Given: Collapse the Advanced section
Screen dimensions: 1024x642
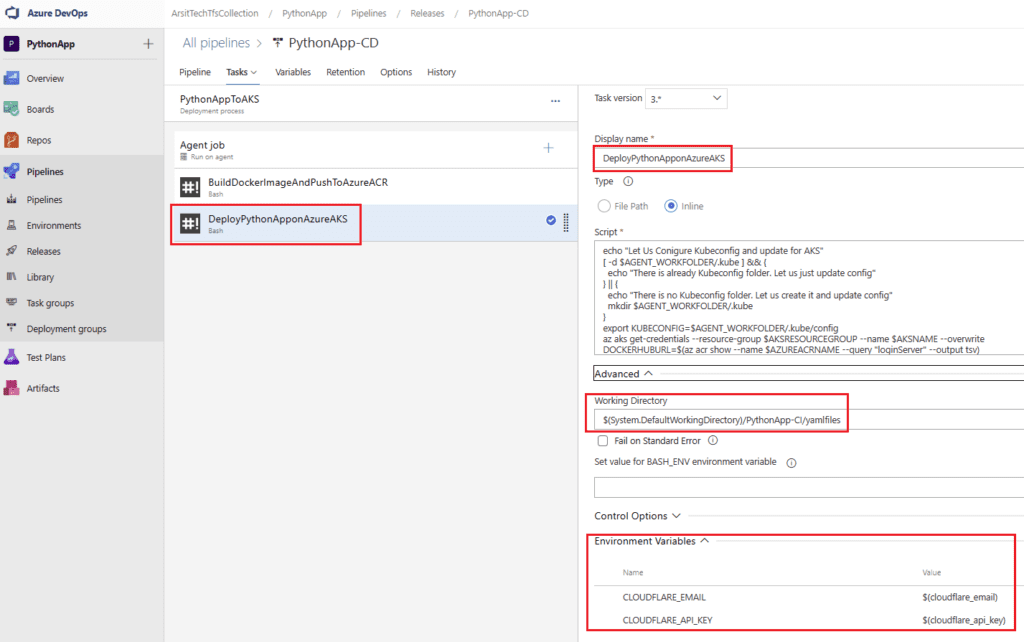Looking at the screenshot, I should coord(623,374).
